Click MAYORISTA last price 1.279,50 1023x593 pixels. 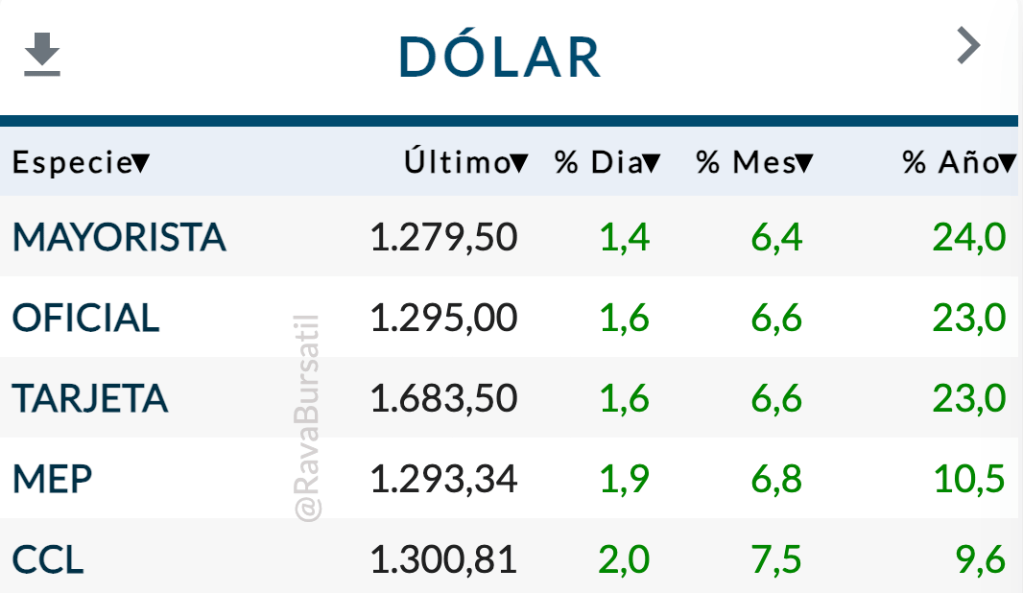(443, 238)
